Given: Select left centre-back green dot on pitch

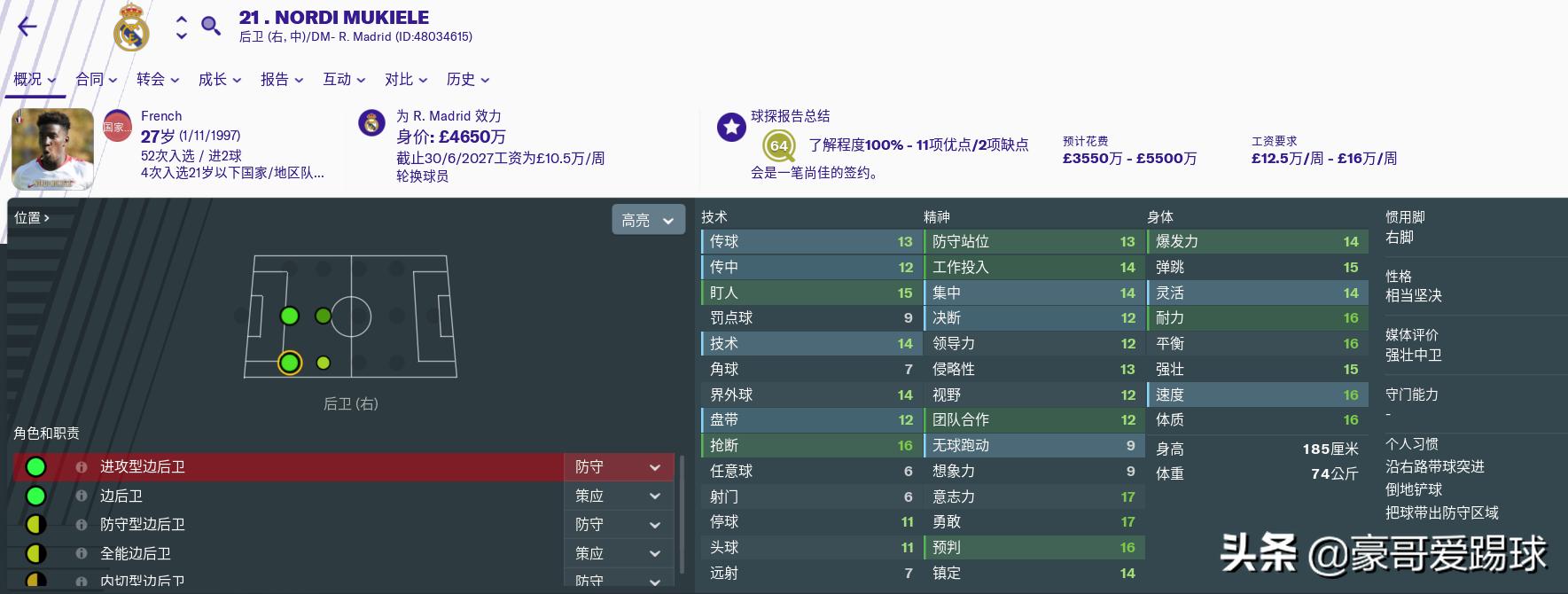Looking at the screenshot, I should pyautogui.click(x=290, y=316).
